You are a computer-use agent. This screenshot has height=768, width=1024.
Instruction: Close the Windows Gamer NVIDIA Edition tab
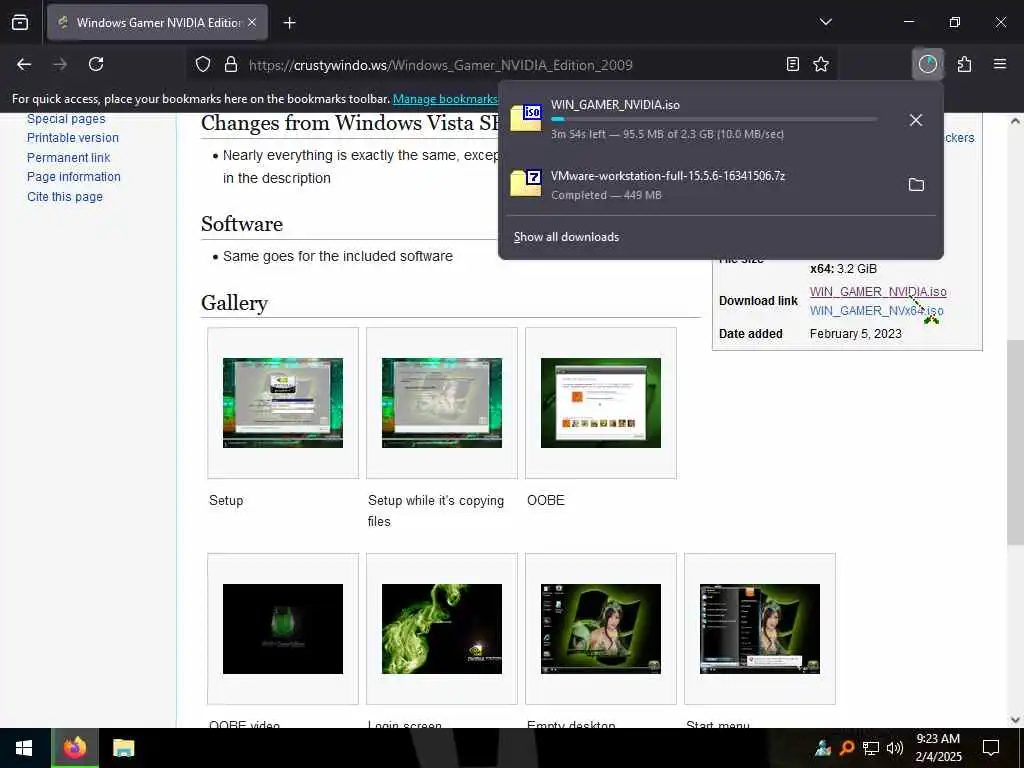(252, 23)
